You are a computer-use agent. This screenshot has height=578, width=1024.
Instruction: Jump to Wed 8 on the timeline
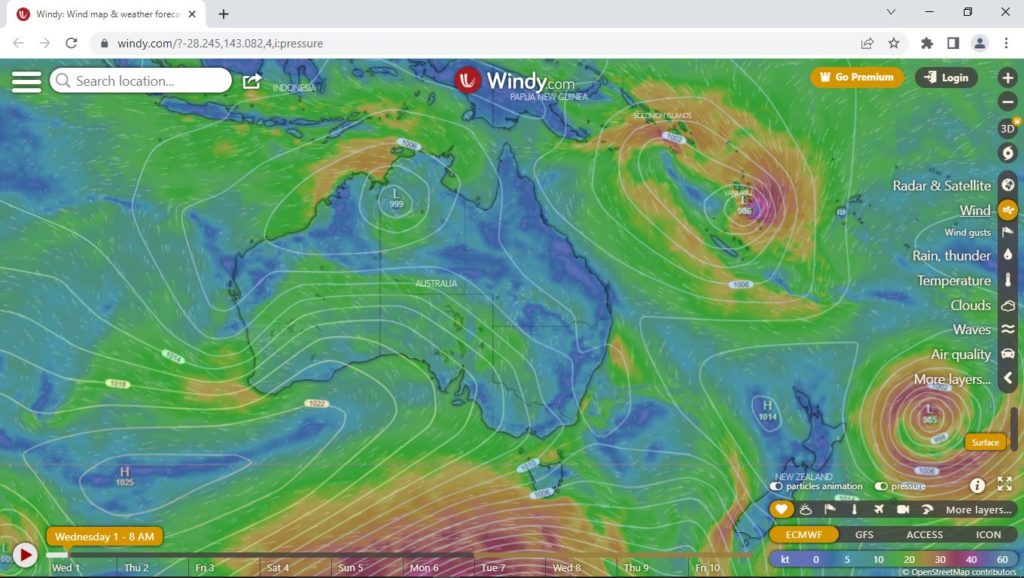(x=566, y=568)
